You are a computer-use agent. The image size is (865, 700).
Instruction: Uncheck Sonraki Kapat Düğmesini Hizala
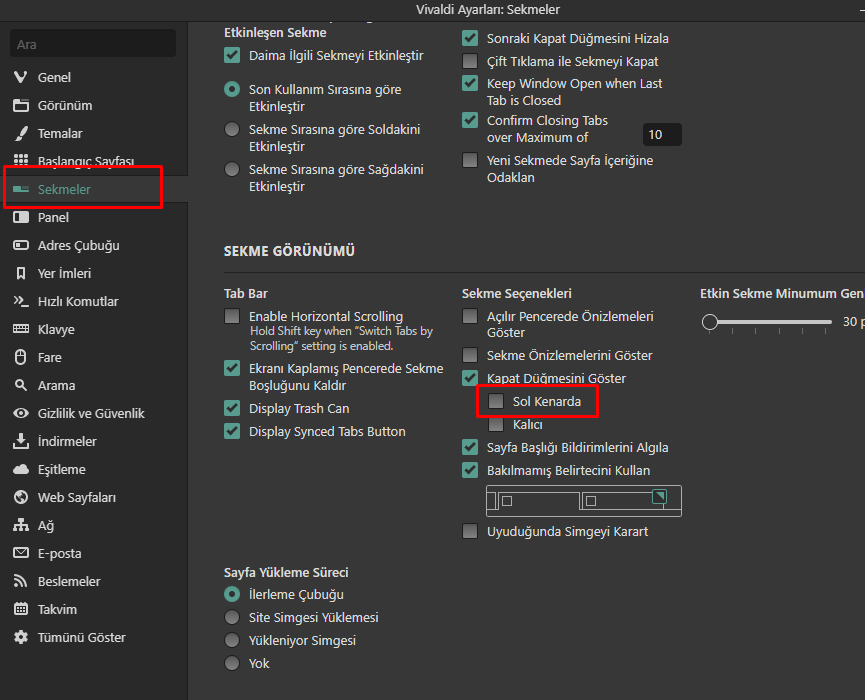click(470, 38)
